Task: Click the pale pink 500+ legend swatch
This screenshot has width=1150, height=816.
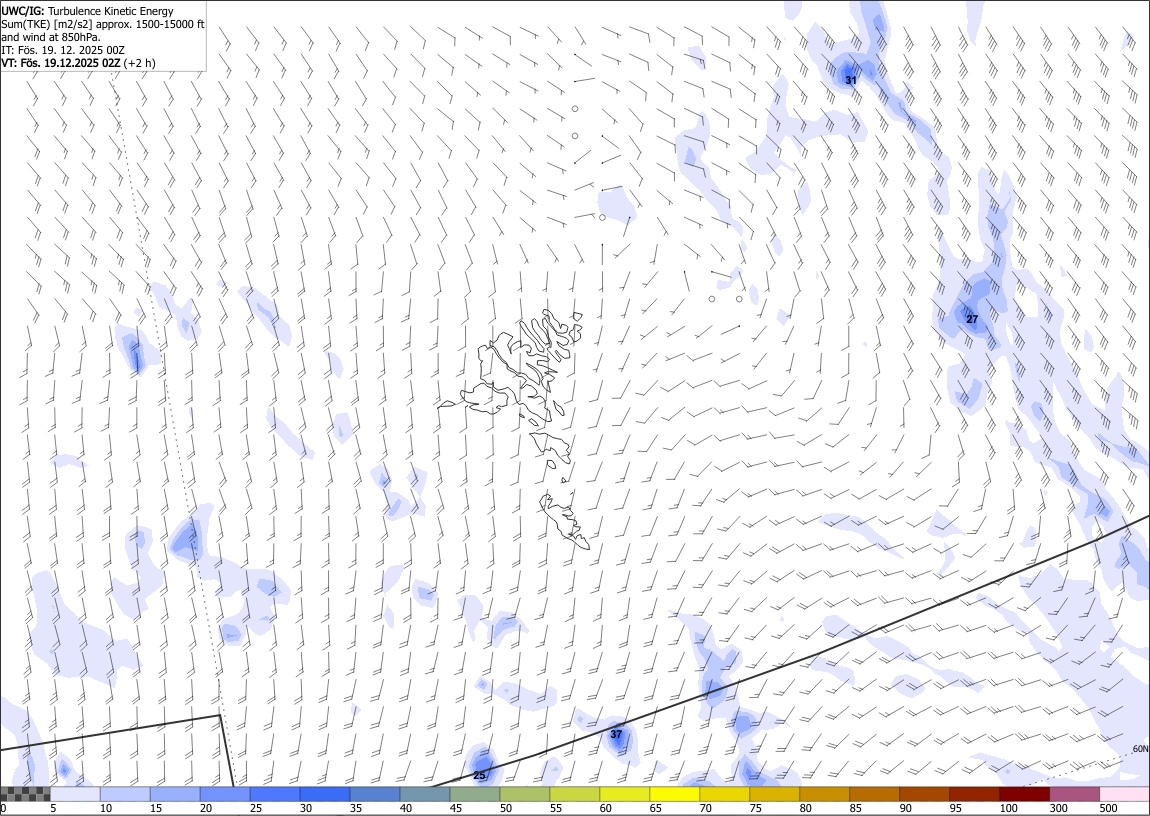Action: point(1124,794)
